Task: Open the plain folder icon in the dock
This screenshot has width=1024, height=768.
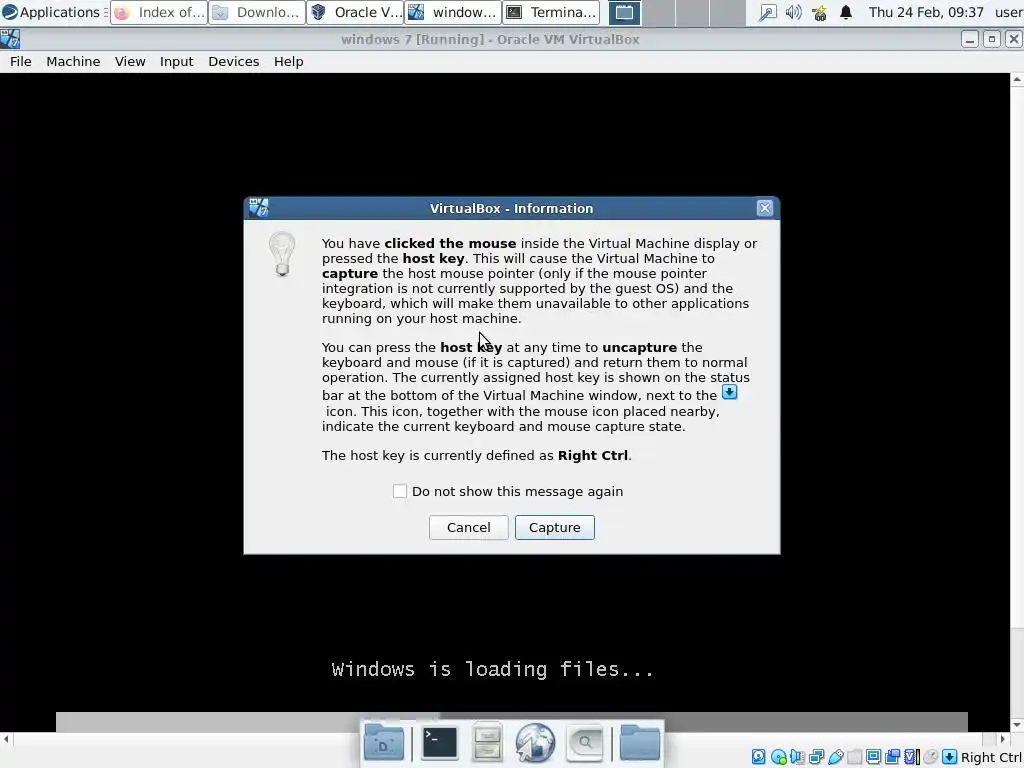Action: click(x=639, y=743)
